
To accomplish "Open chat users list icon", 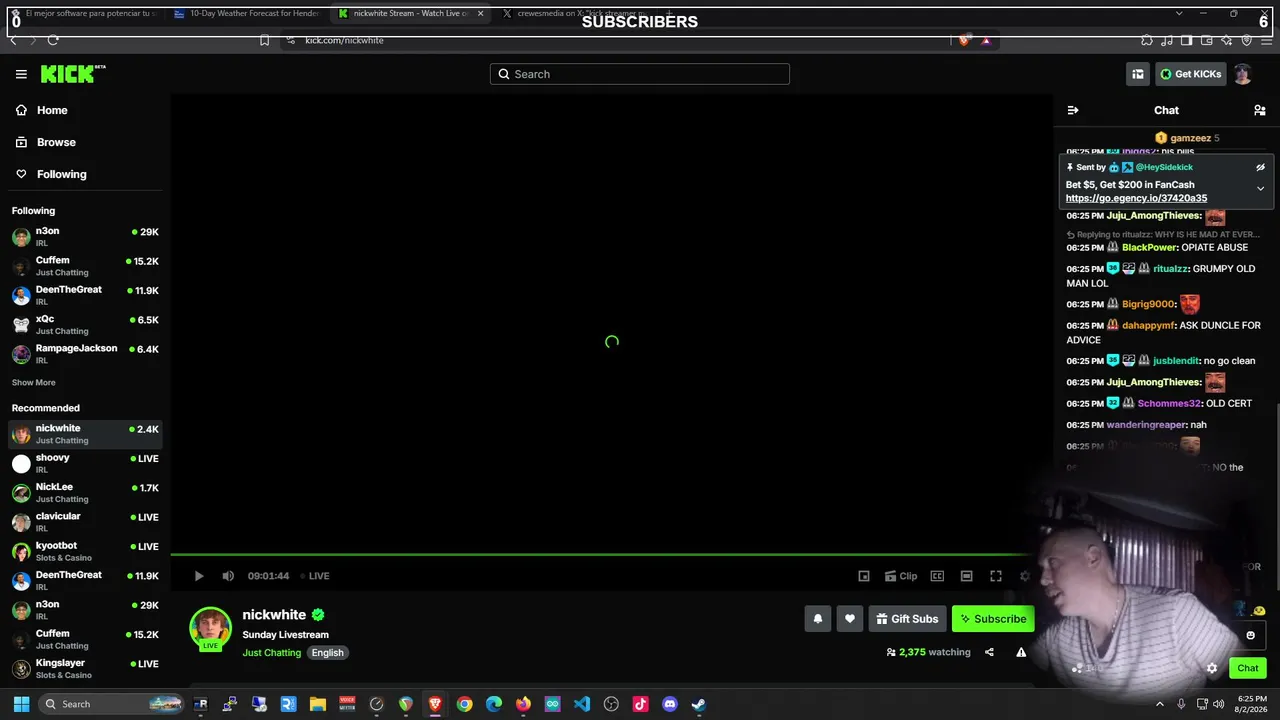I will coord(1260,110).
